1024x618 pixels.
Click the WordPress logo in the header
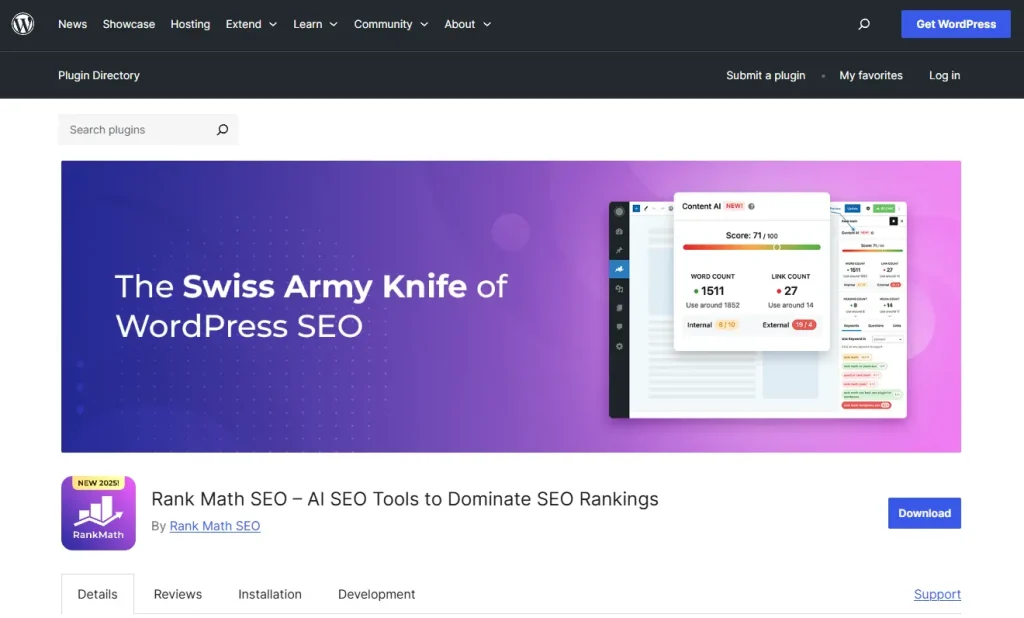[22, 24]
